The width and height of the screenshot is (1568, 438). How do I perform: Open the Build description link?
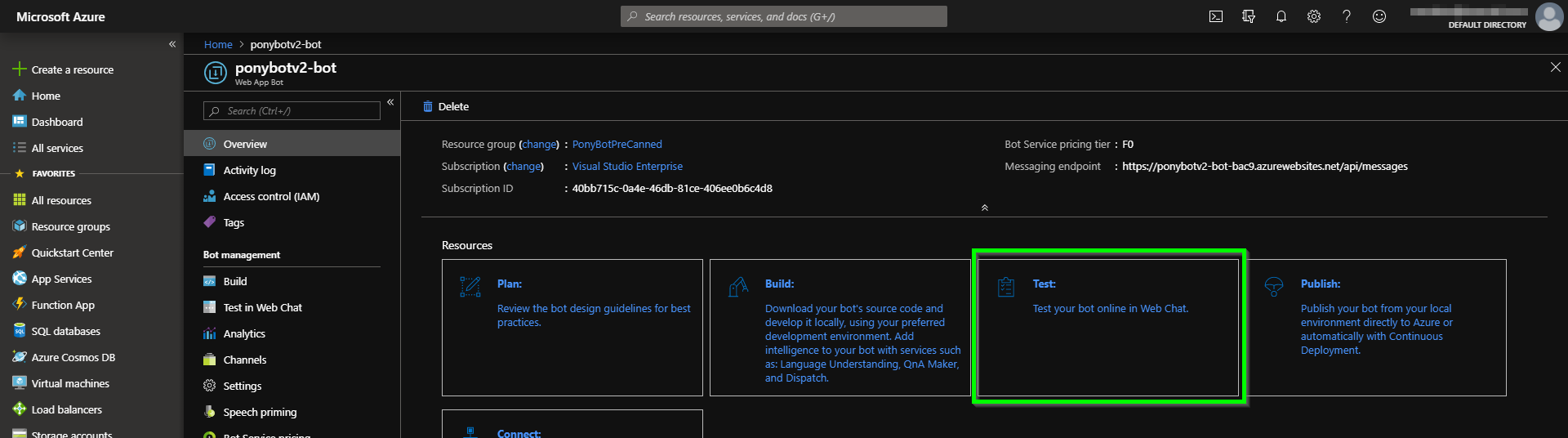click(x=863, y=343)
